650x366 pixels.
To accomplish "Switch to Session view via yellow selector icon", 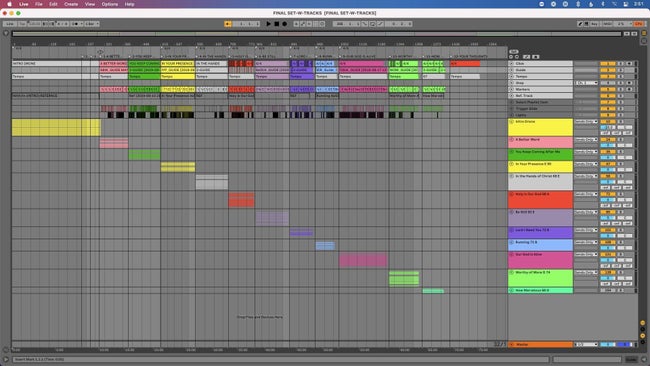I will click(644, 33).
